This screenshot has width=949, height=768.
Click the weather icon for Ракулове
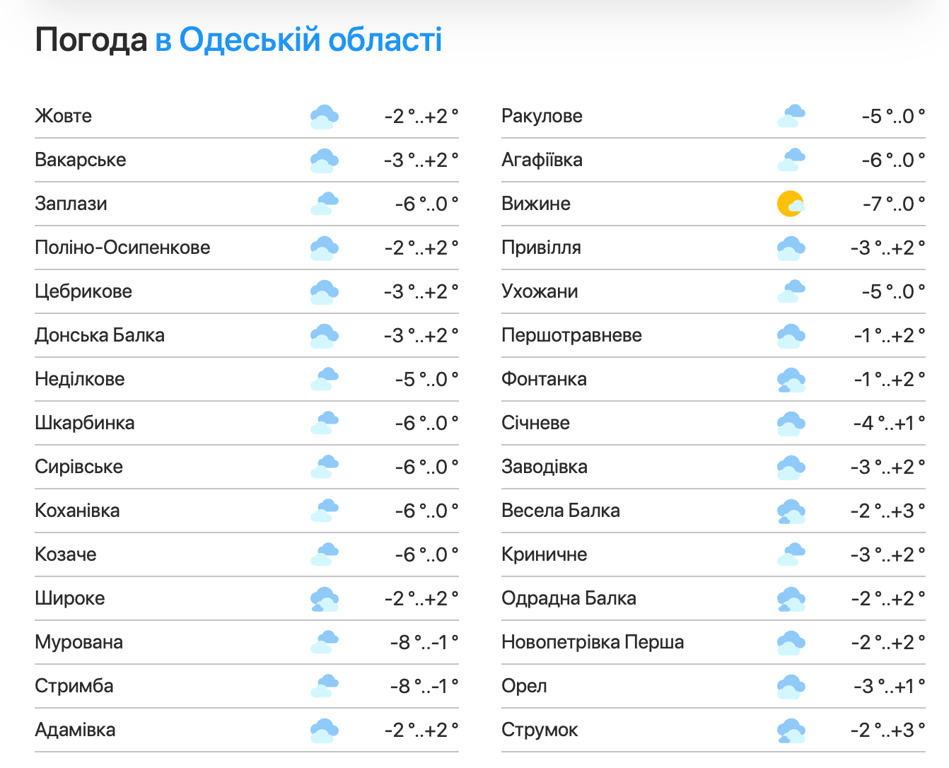pyautogui.click(x=790, y=116)
